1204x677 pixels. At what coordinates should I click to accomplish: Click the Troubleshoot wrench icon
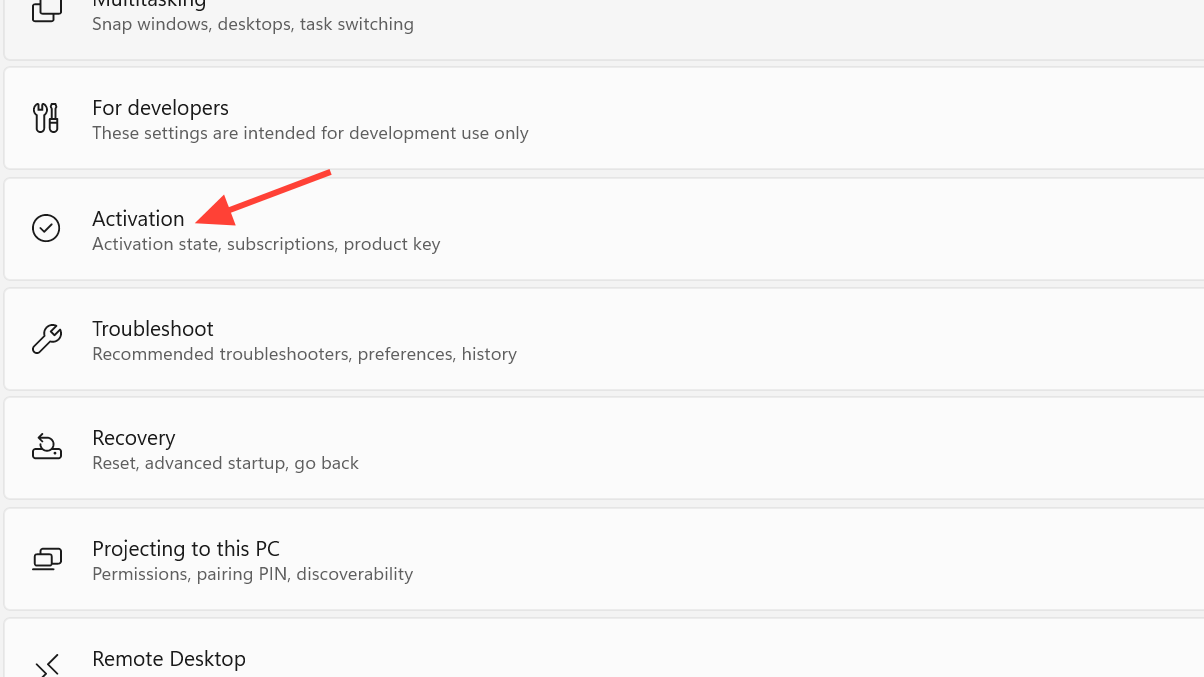pos(46,339)
